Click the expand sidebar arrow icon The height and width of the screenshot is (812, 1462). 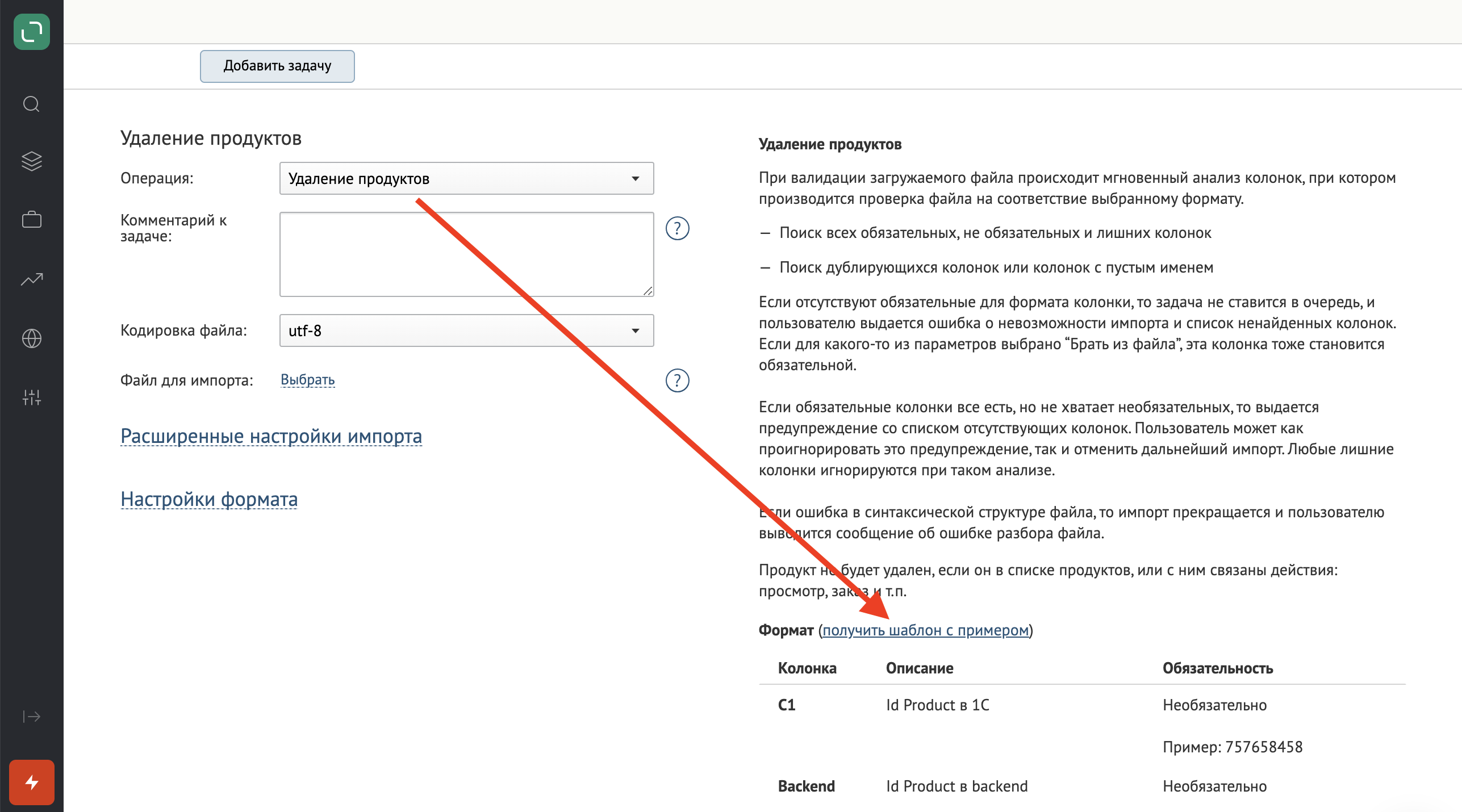31,717
